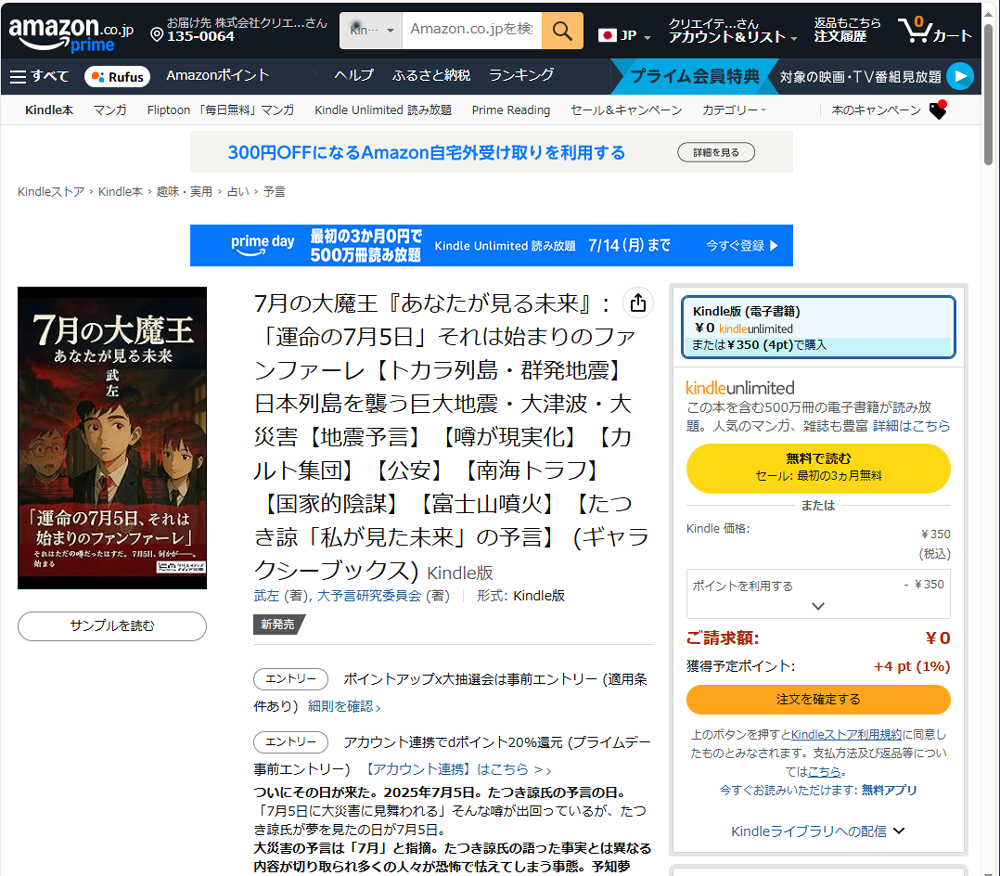This screenshot has width=1000, height=876.
Task: Select the Kindle本 tab
Action: coord(49,110)
